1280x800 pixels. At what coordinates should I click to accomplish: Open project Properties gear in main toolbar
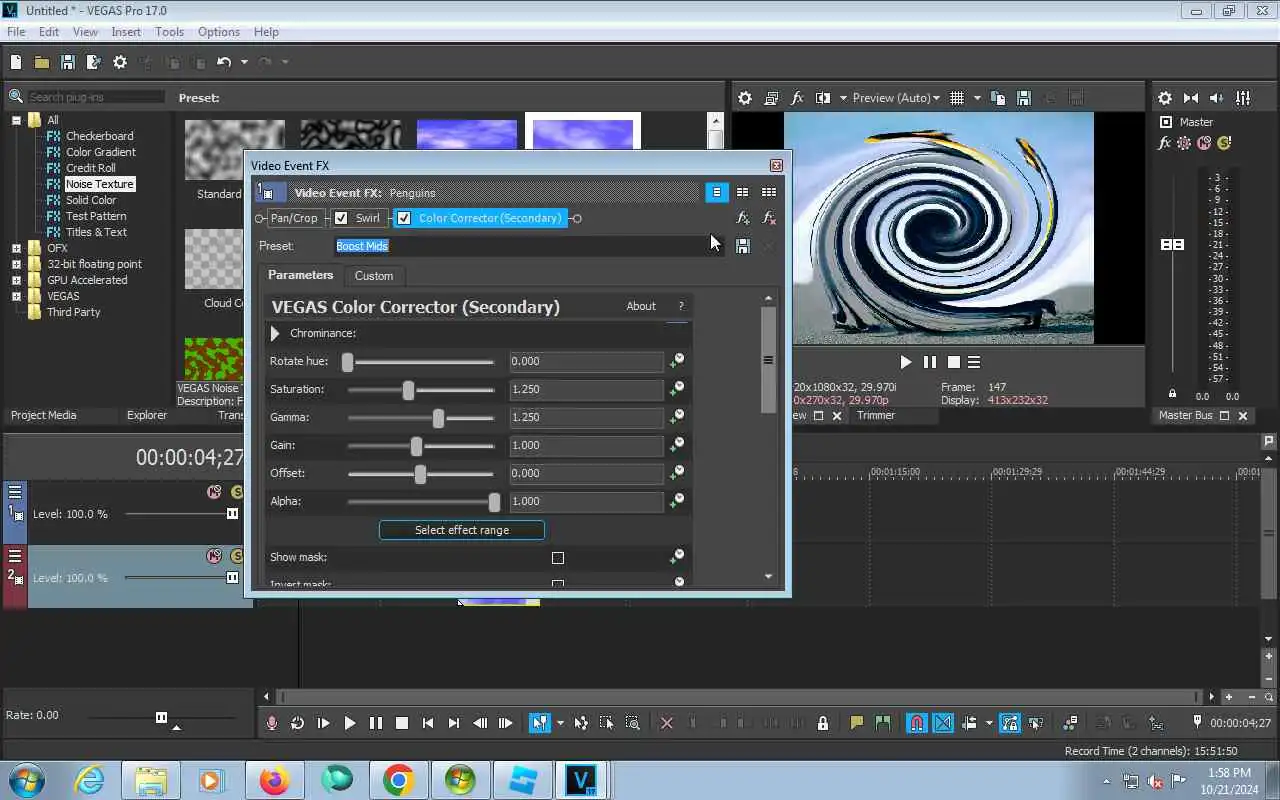[120, 62]
